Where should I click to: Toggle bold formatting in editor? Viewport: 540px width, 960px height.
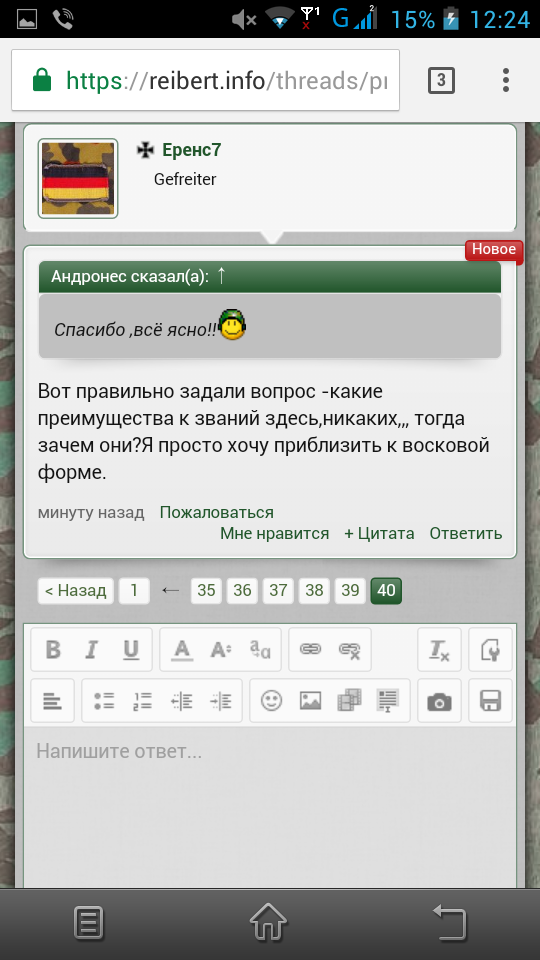[53, 650]
